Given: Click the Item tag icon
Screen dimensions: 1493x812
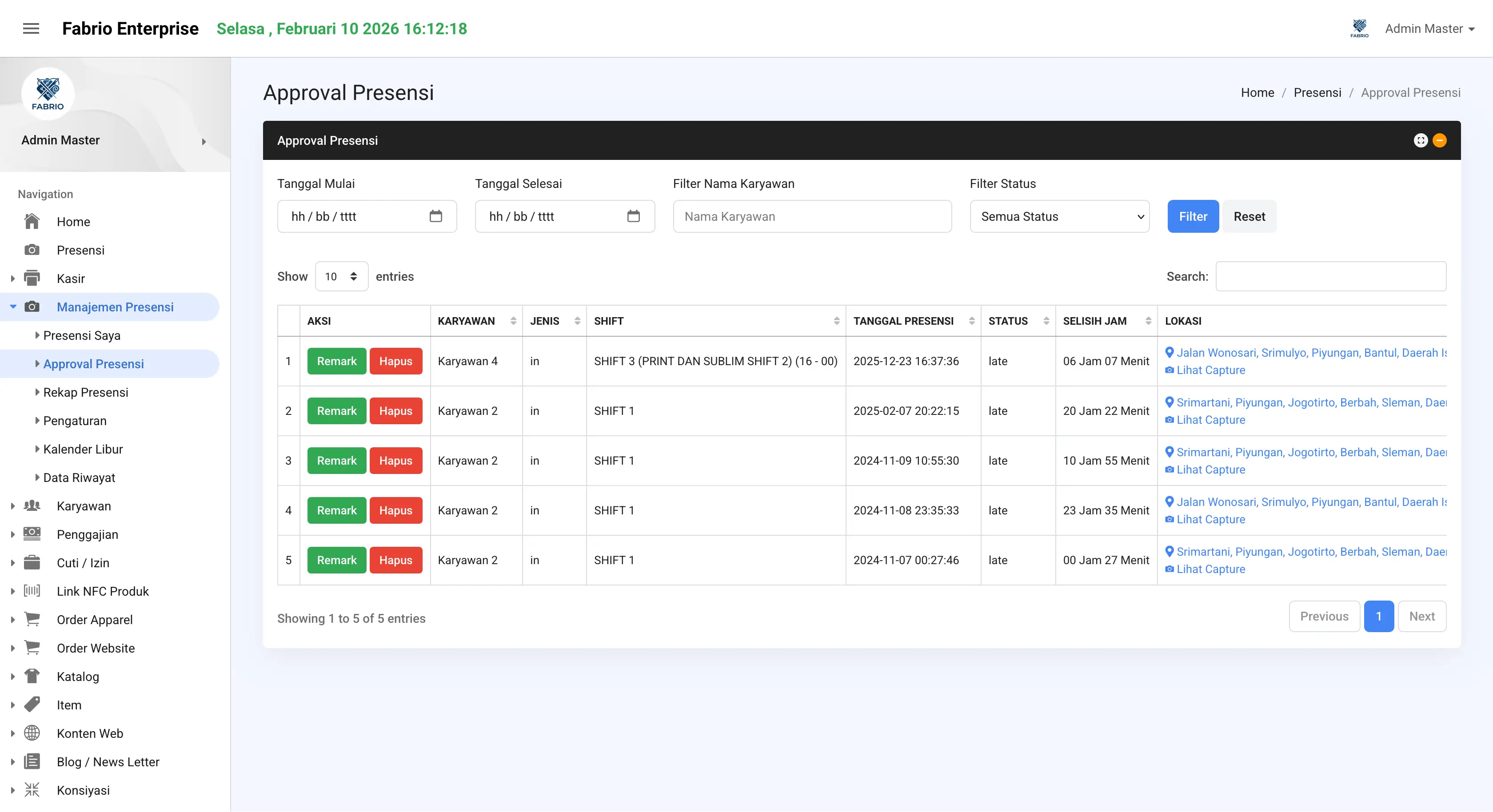Looking at the screenshot, I should [x=32, y=704].
